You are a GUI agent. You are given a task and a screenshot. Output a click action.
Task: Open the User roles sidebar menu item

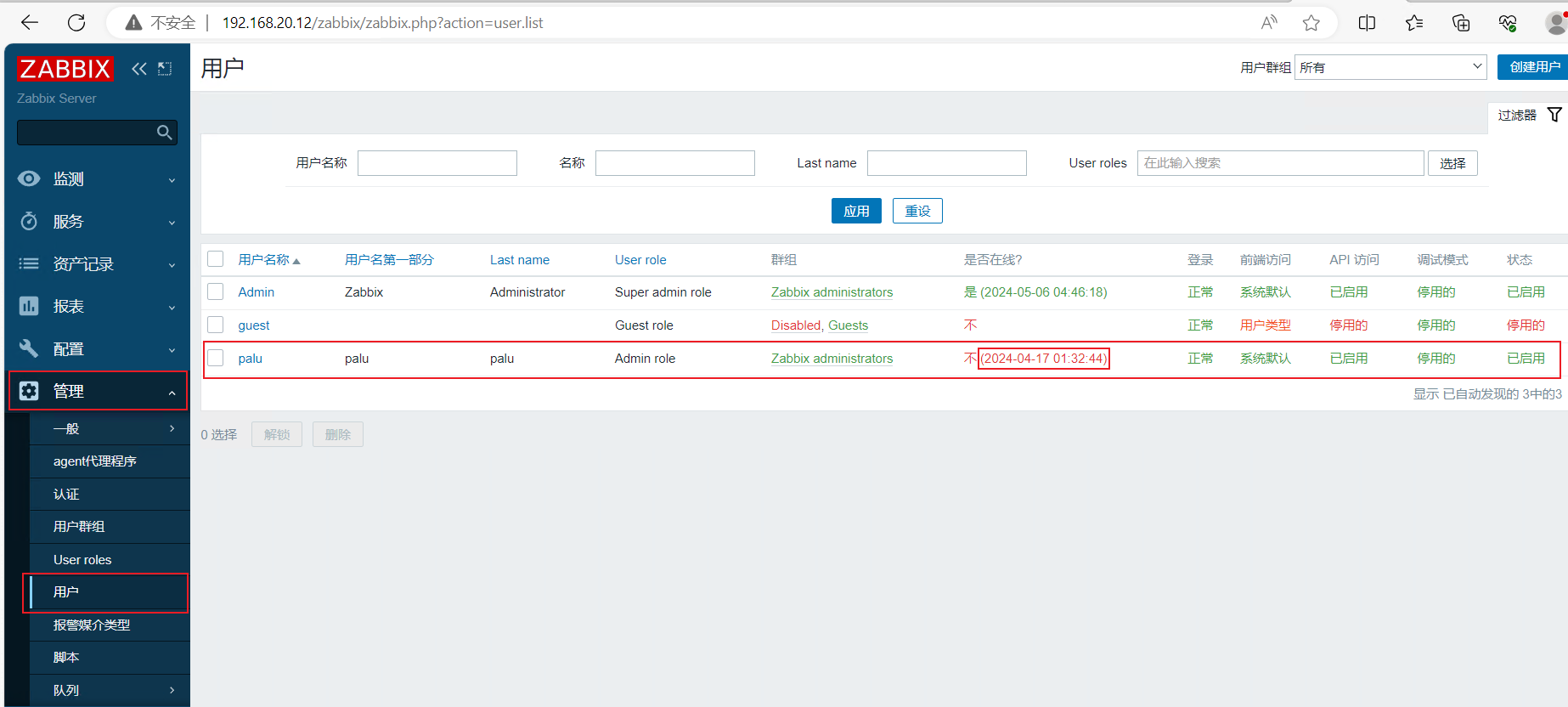(x=110, y=559)
